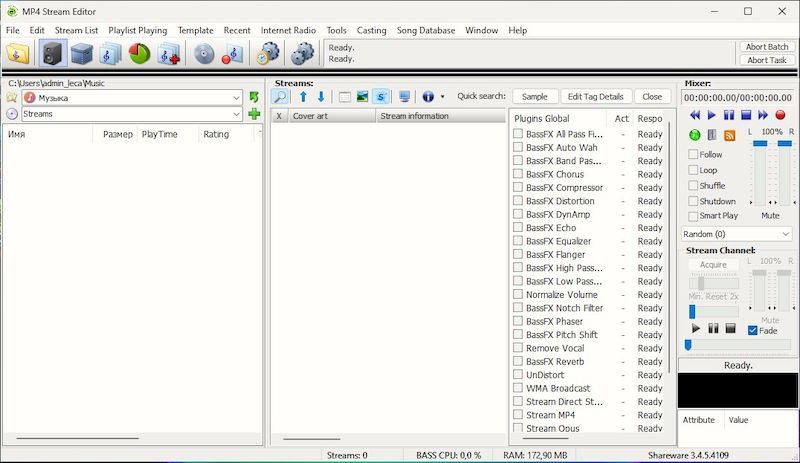
Task: Uncheck the Fade option
Action: (753, 331)
